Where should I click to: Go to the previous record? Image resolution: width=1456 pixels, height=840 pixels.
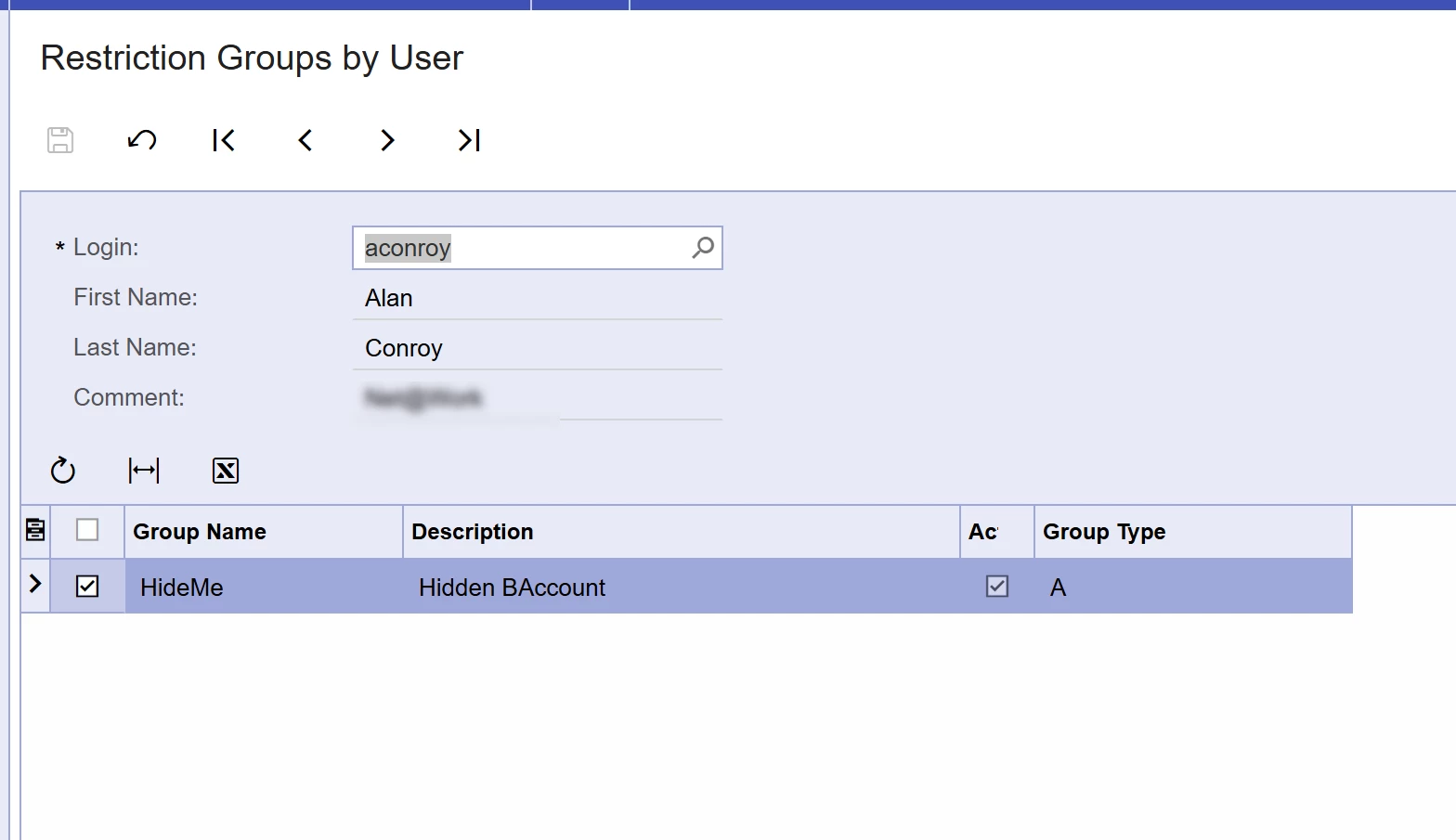click(x=305, y=140)
